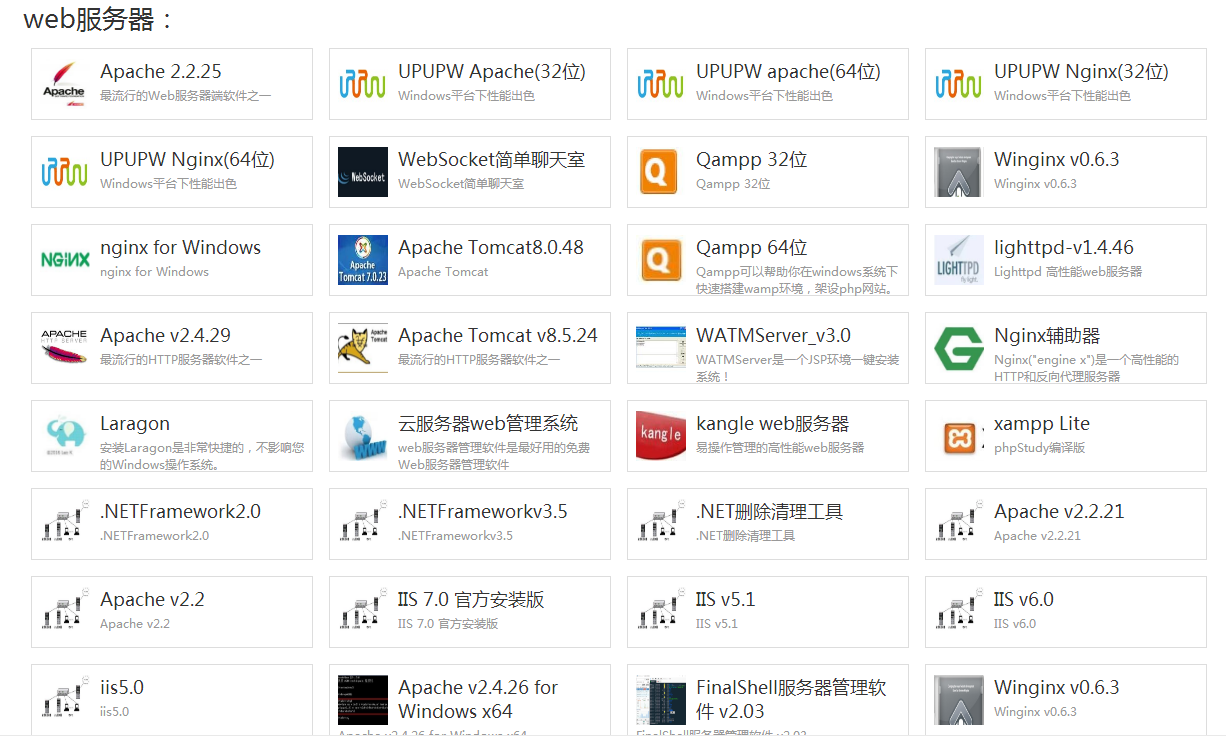This screenshot has height=736, width=1226.
Task: Open the Apache v2.4.29 title link
Action: [165, 336]
